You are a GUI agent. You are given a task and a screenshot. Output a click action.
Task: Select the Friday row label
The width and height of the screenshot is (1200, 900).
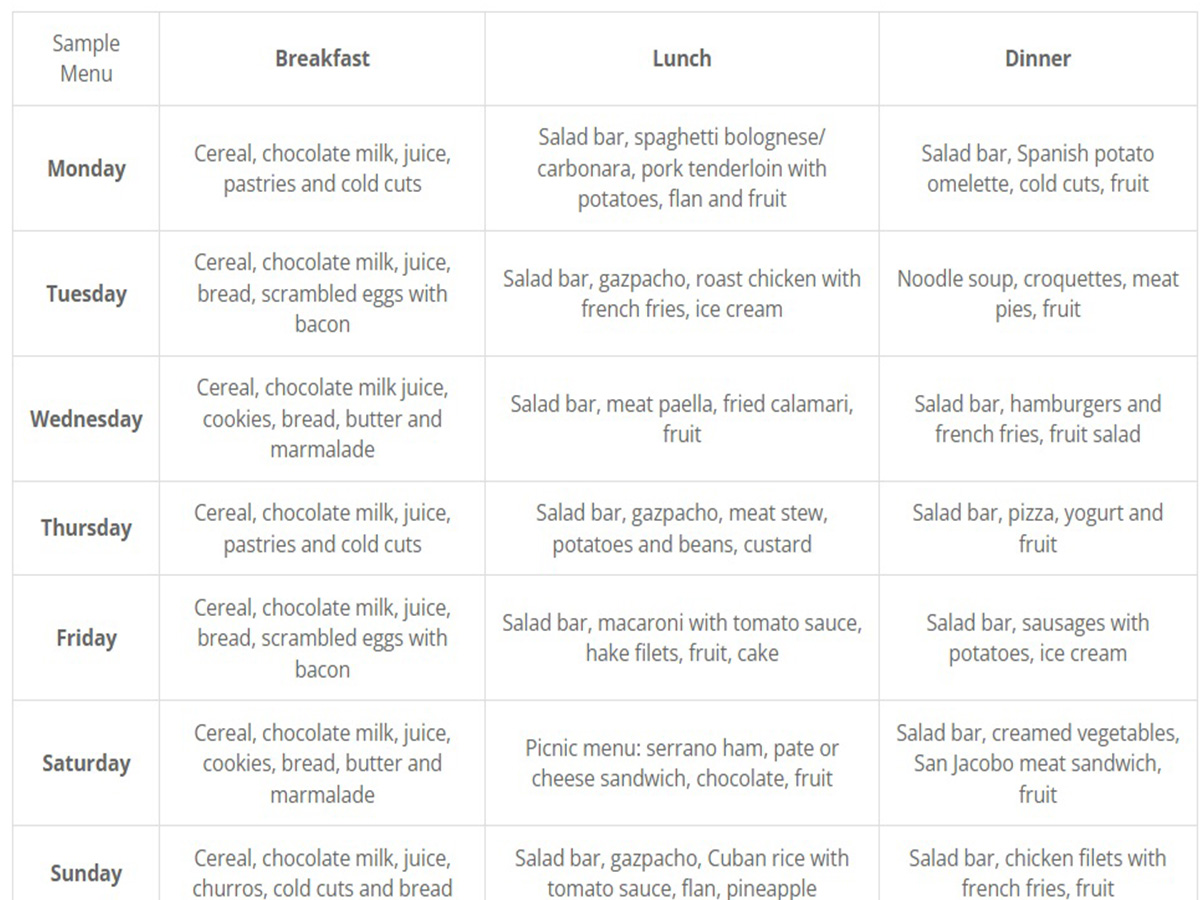pos(86,638)
